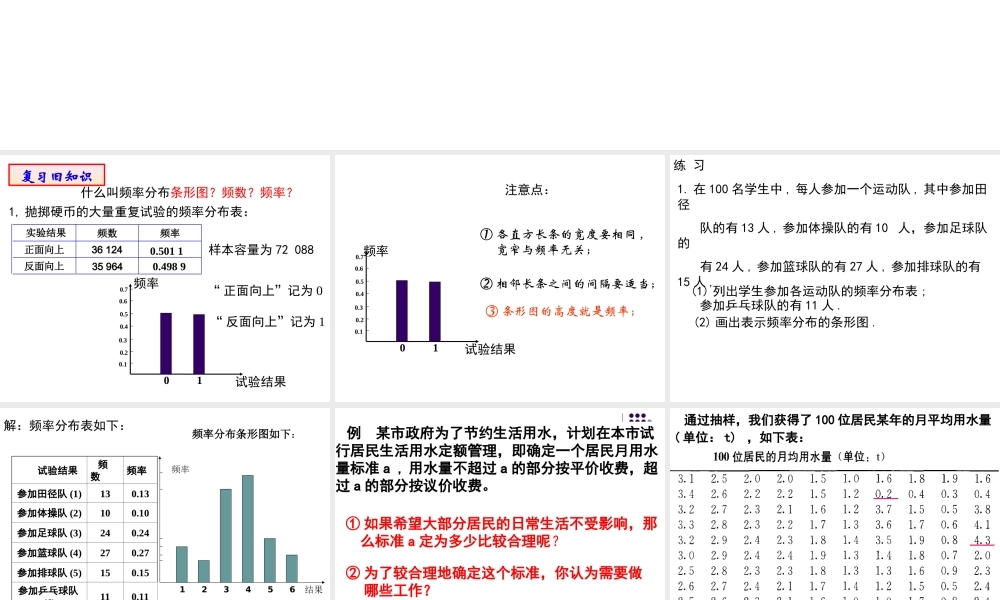Open the 100位居民 water usage data slide
The image size is (1000, 600).
[835, 504]
